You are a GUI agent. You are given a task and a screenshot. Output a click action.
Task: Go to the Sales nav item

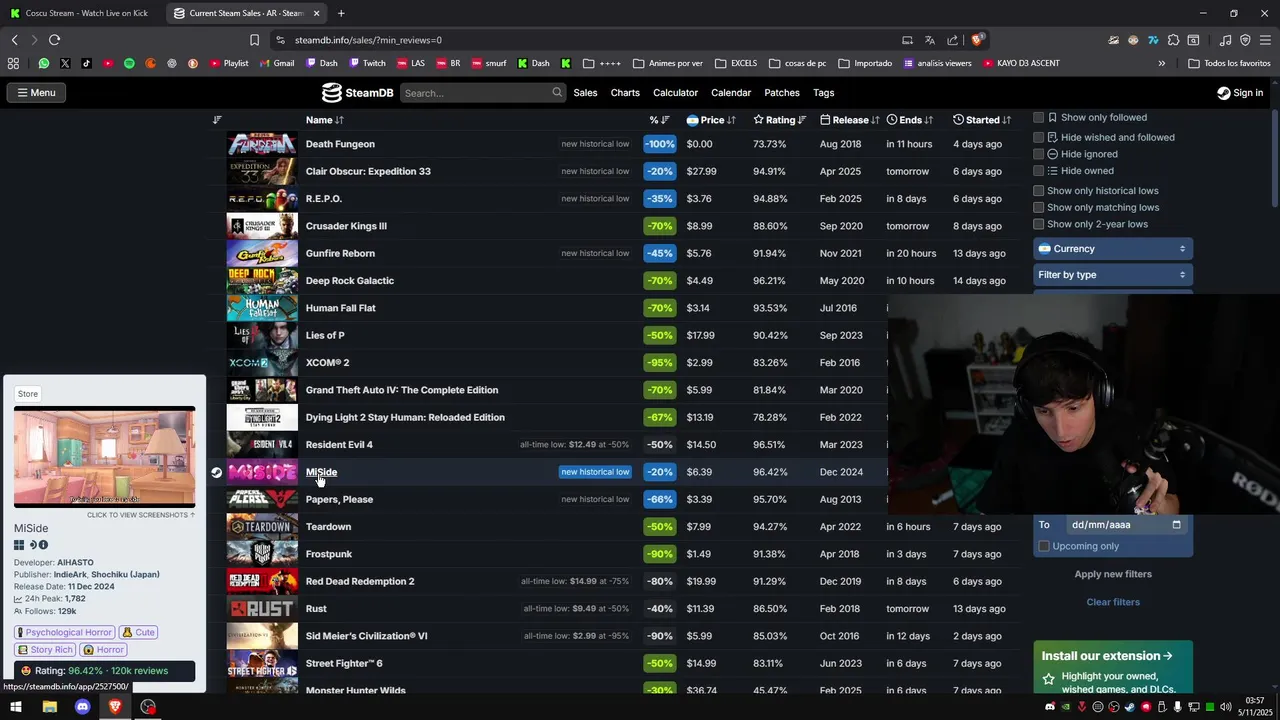[585, 93]
